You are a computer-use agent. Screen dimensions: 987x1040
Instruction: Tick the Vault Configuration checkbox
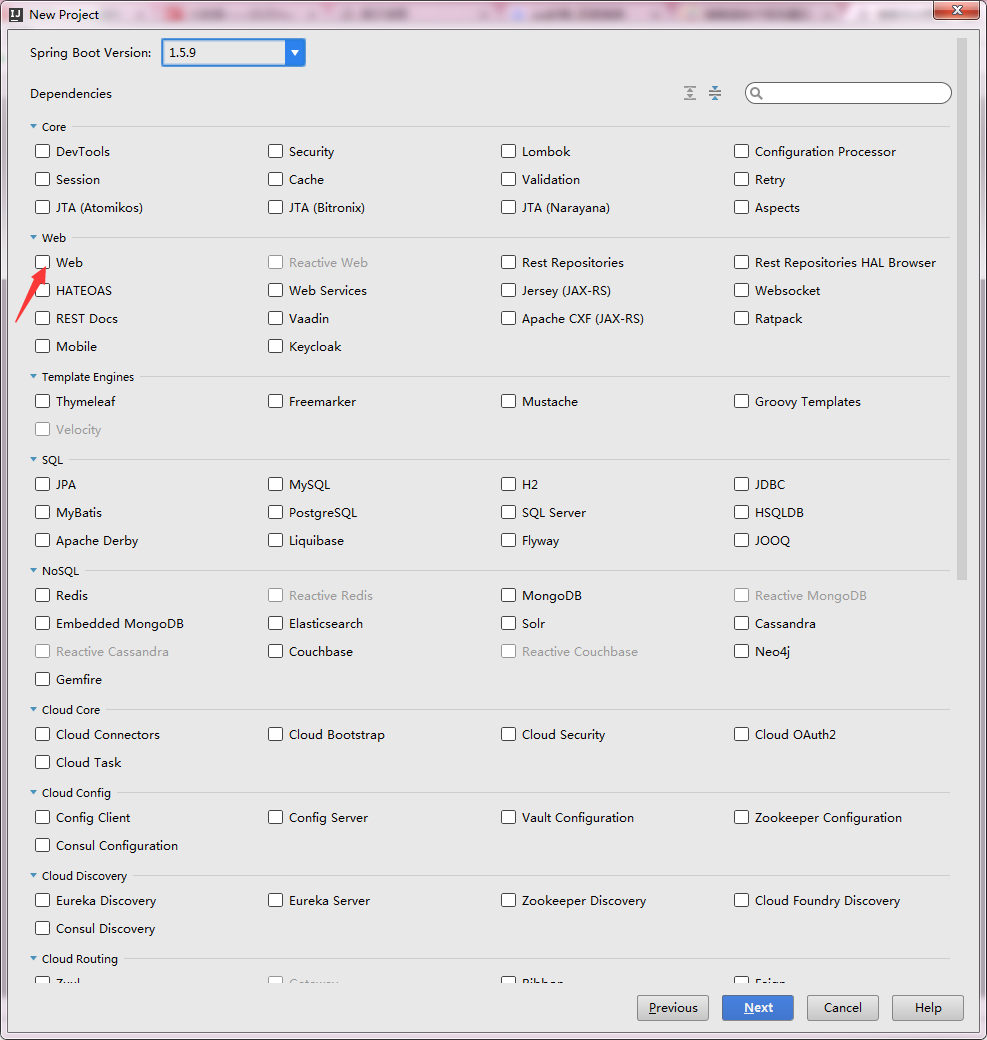(508, 817)
